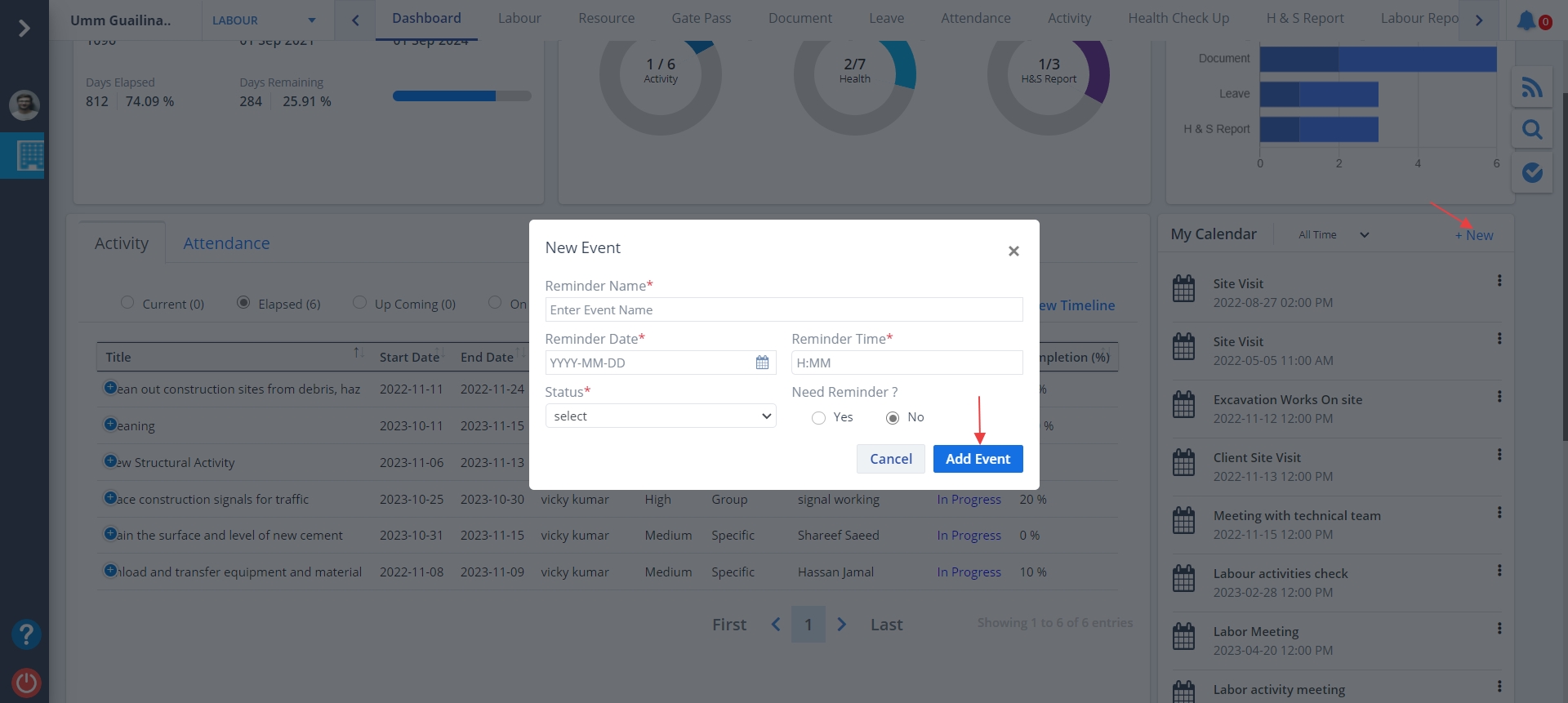Screen dimensions: 1568x703
Task: Open the RSS feed icon
Action: pyautogui.click(x=1532, y=87)
